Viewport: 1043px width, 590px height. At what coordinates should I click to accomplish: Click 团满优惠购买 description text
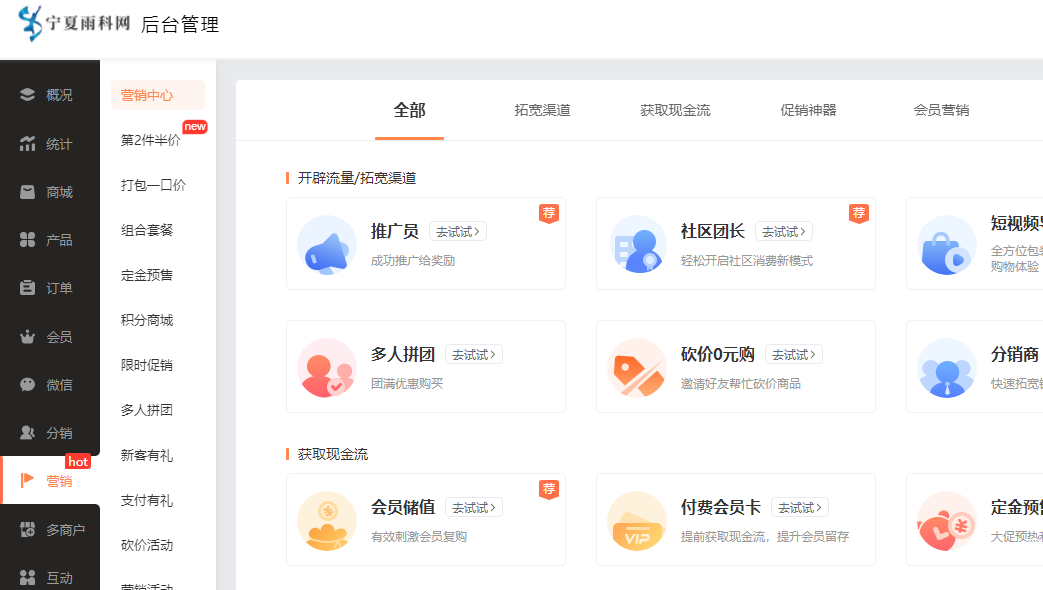tap(406, 384)
